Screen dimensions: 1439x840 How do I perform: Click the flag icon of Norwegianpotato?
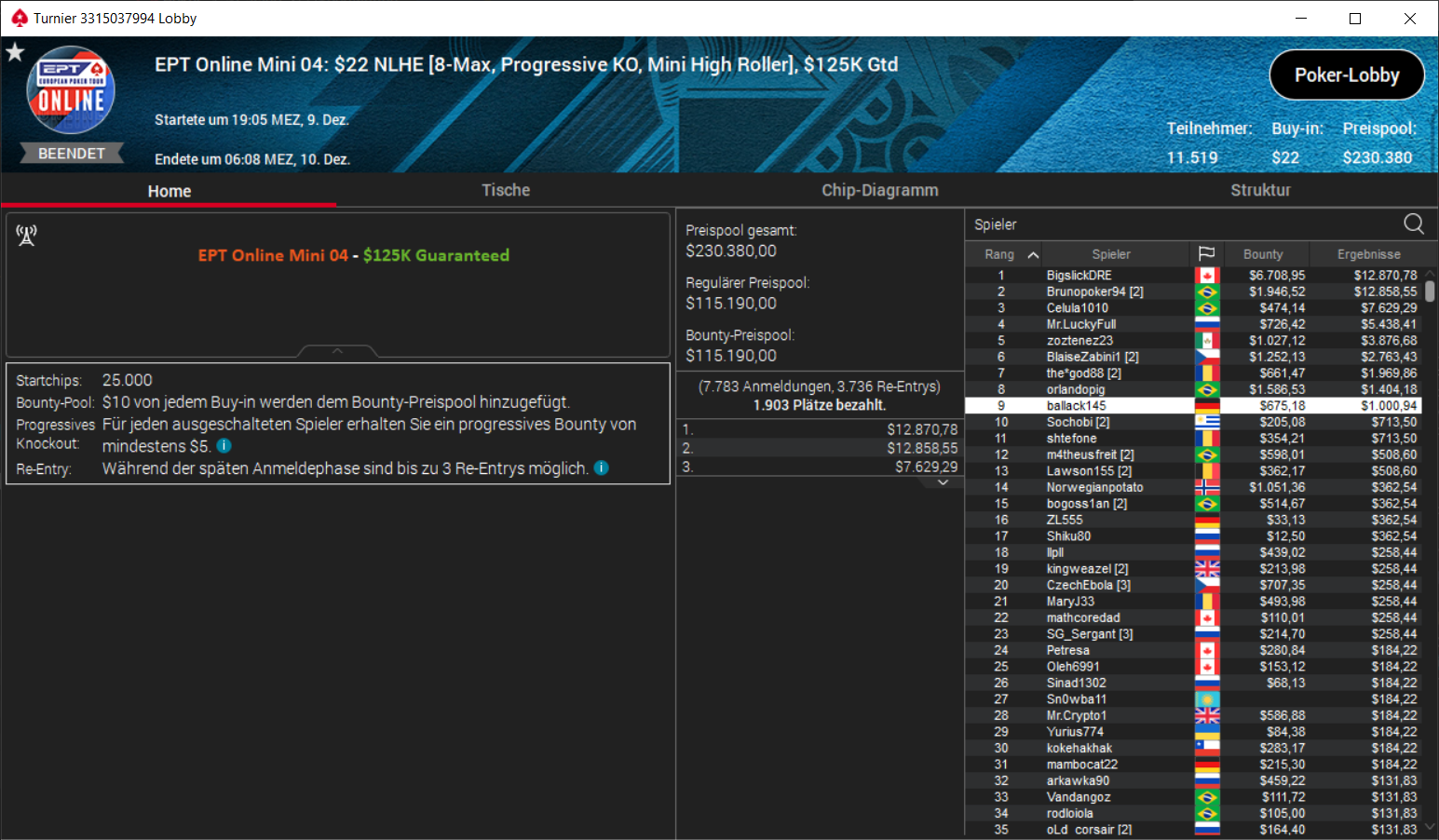tap(1207, 487)
